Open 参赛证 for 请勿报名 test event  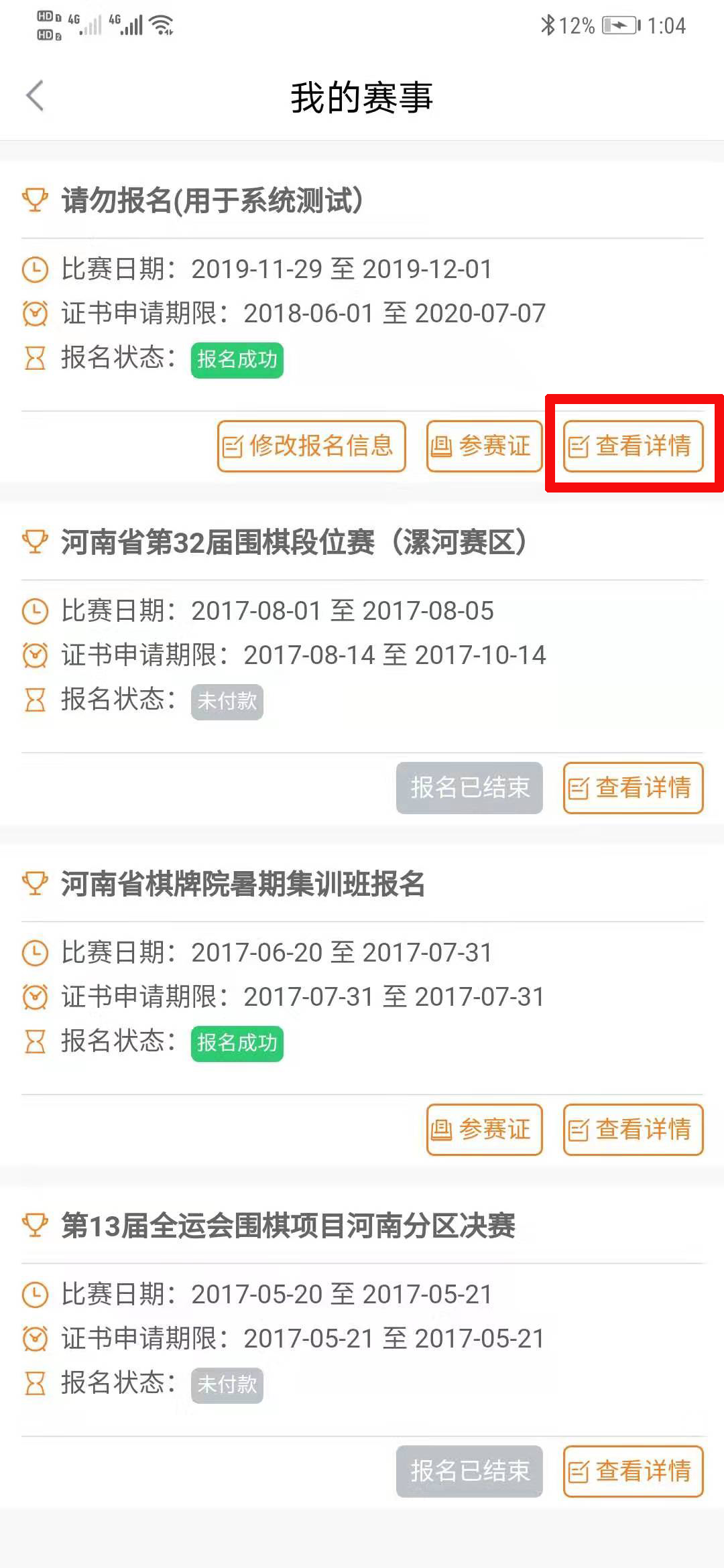485,446
